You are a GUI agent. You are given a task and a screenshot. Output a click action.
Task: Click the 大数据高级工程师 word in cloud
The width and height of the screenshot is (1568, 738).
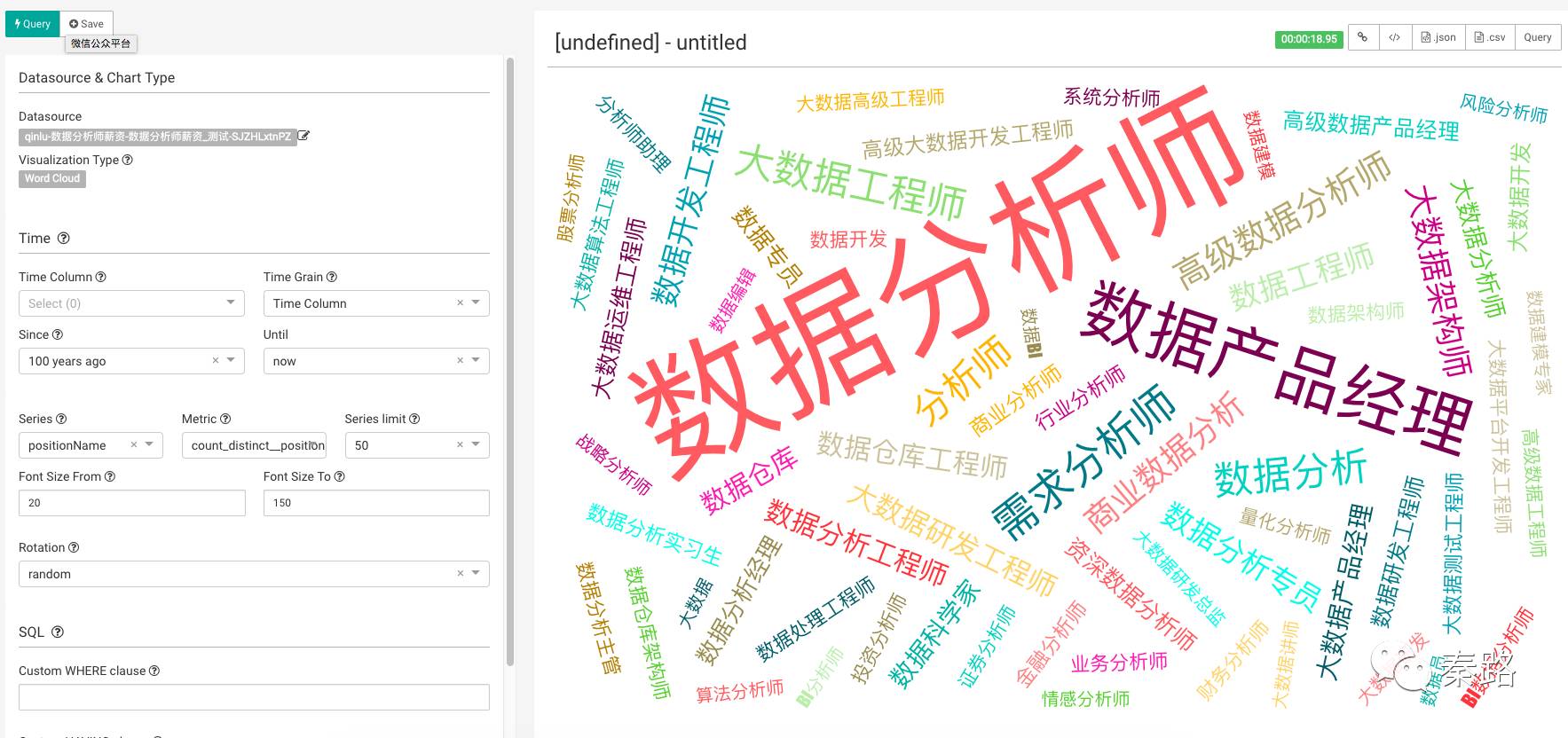click(870, 100)
